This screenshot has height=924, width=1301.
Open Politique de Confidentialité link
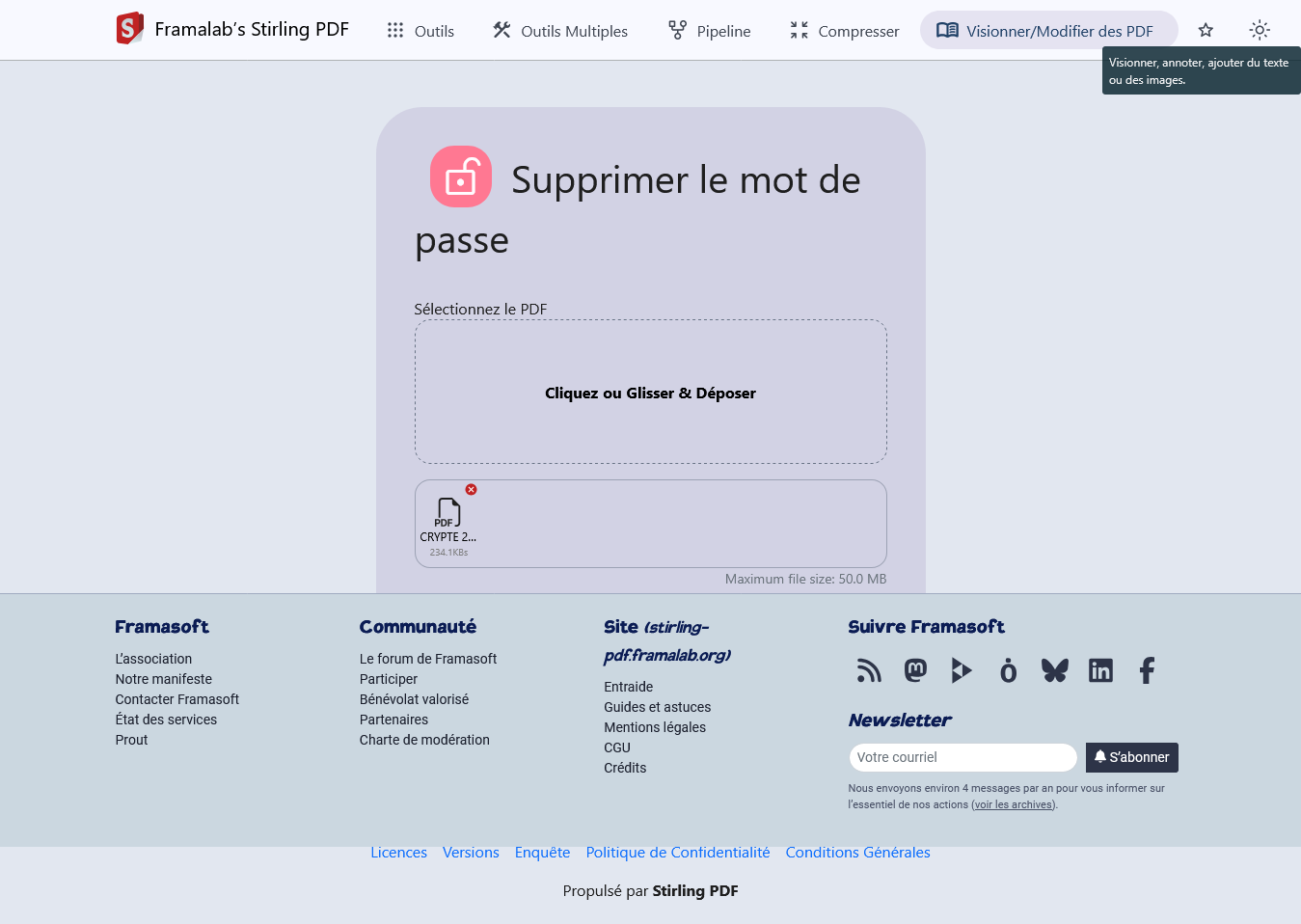(678, 853)
